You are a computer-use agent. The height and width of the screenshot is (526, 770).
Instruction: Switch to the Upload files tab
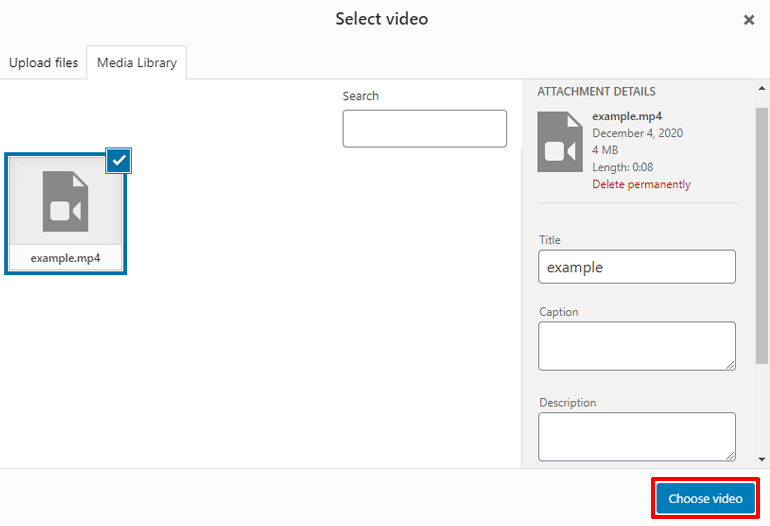tap(43, 63)
